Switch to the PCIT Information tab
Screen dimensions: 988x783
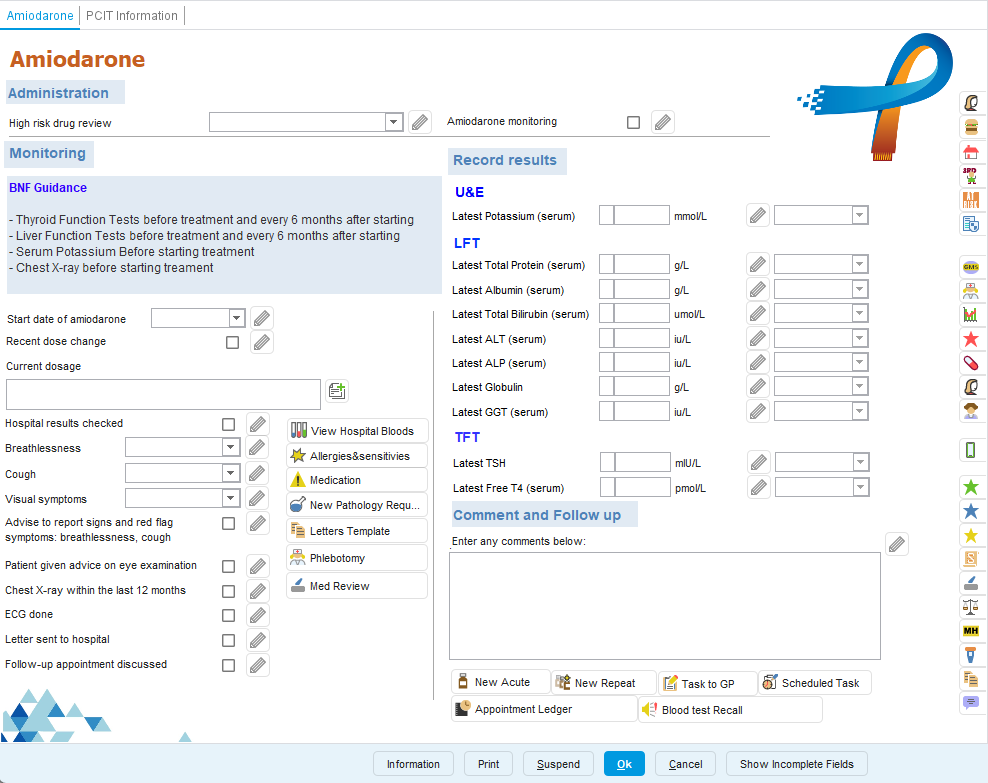[x=132, y=16]
